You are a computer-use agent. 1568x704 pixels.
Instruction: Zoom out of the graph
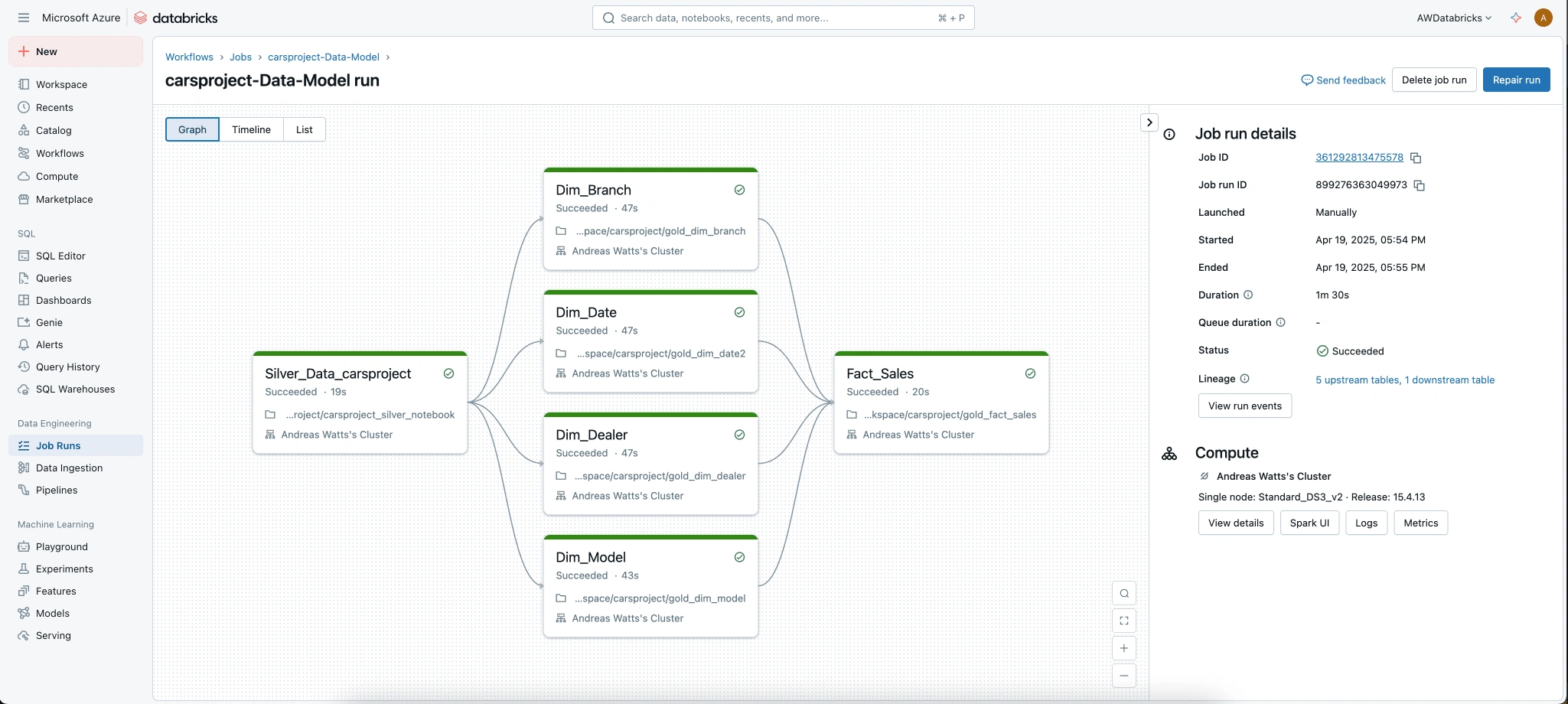click(x=1123, y=676)
